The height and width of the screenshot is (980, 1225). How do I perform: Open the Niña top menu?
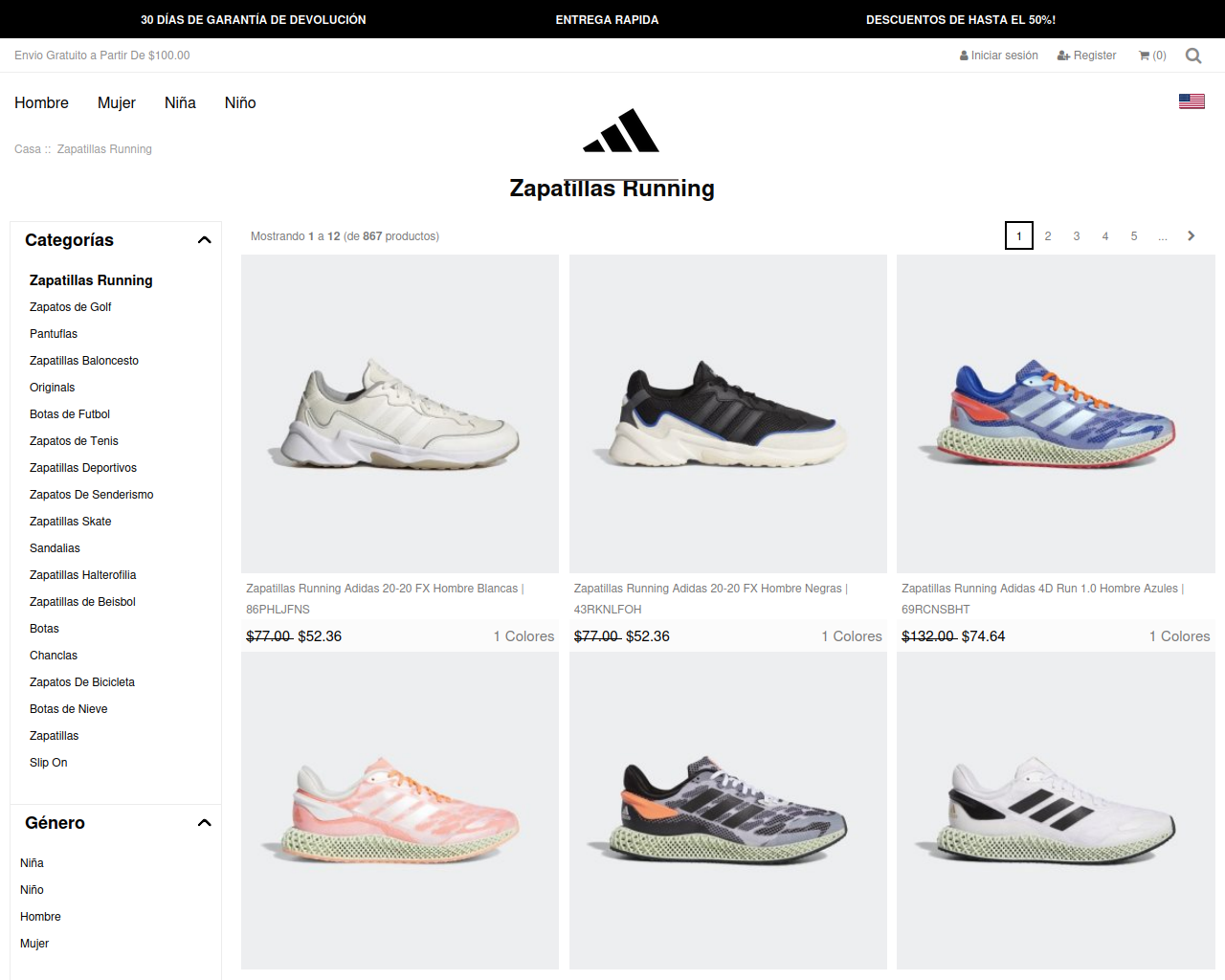pyautogui.click(x=180, y=102)
